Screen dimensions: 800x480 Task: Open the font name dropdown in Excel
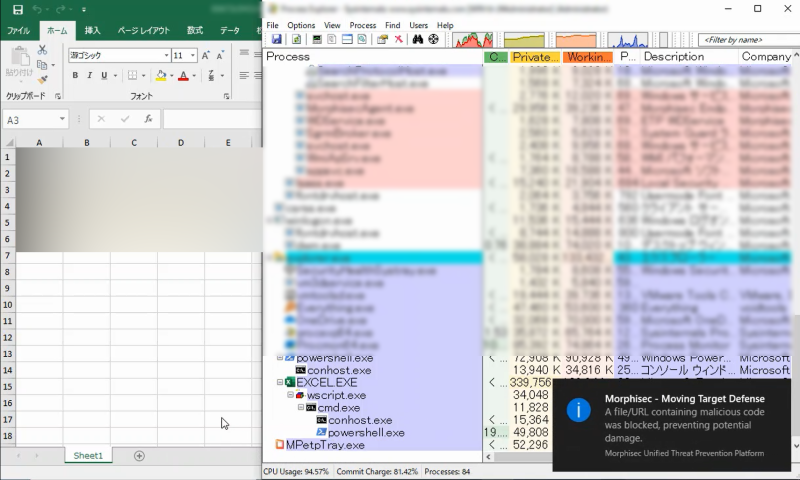[166, 56]
